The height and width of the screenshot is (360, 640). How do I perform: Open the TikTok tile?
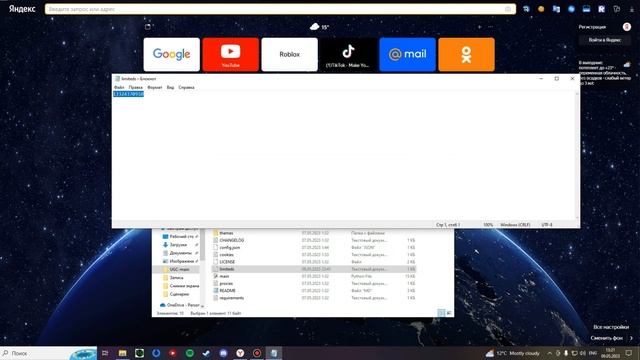coord(348,54)
